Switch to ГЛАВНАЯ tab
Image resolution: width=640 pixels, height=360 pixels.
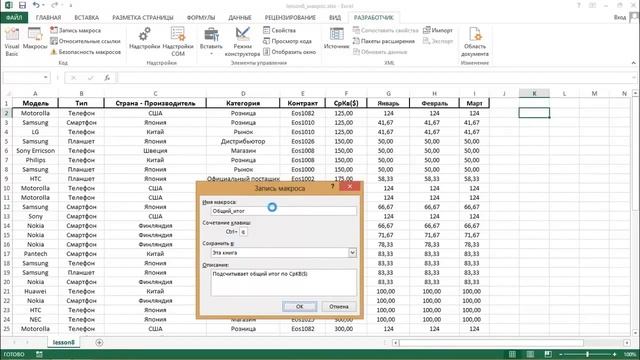point(48,18)
